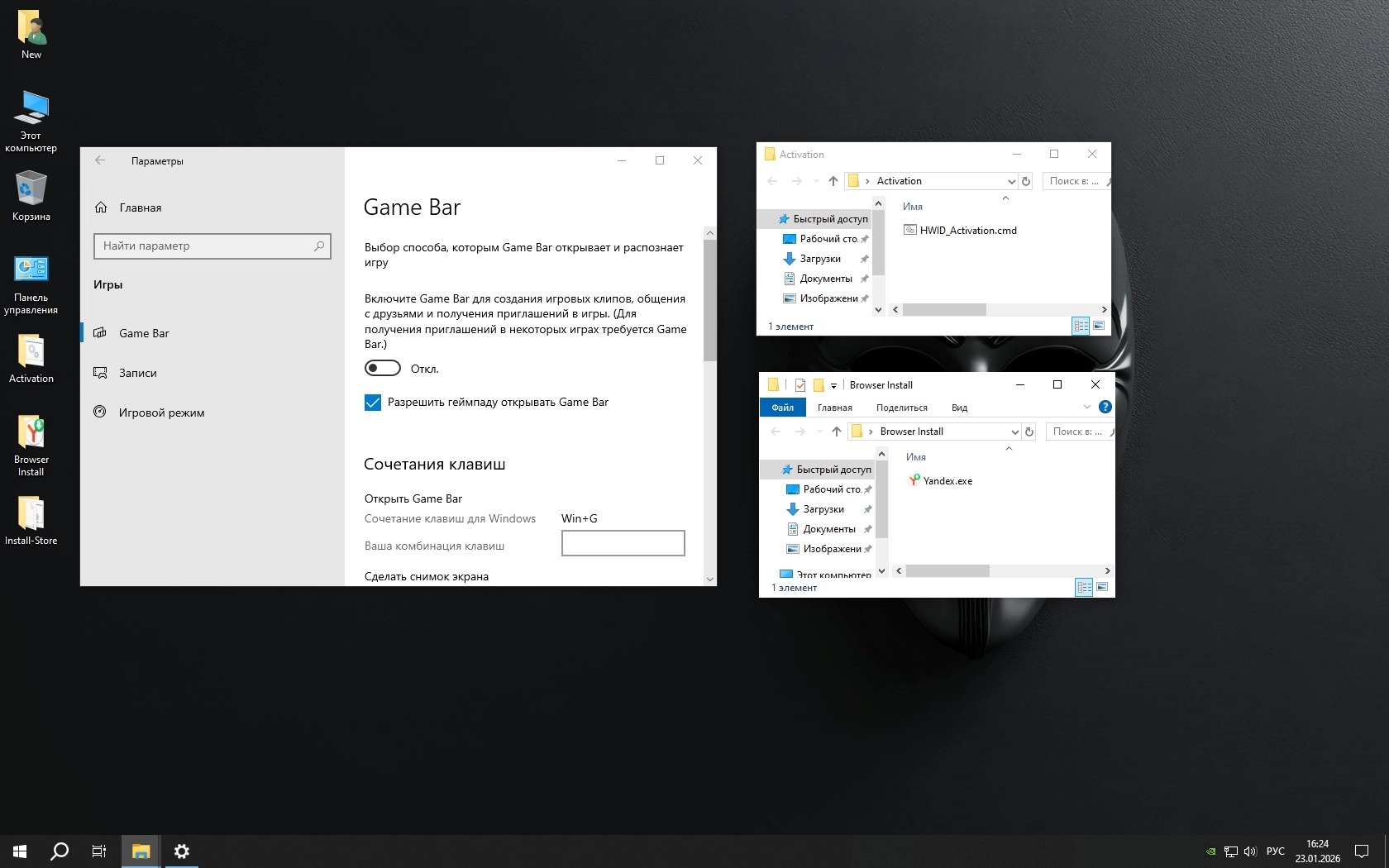Turn on the Game Bar toggle switch

pos(383,368)
